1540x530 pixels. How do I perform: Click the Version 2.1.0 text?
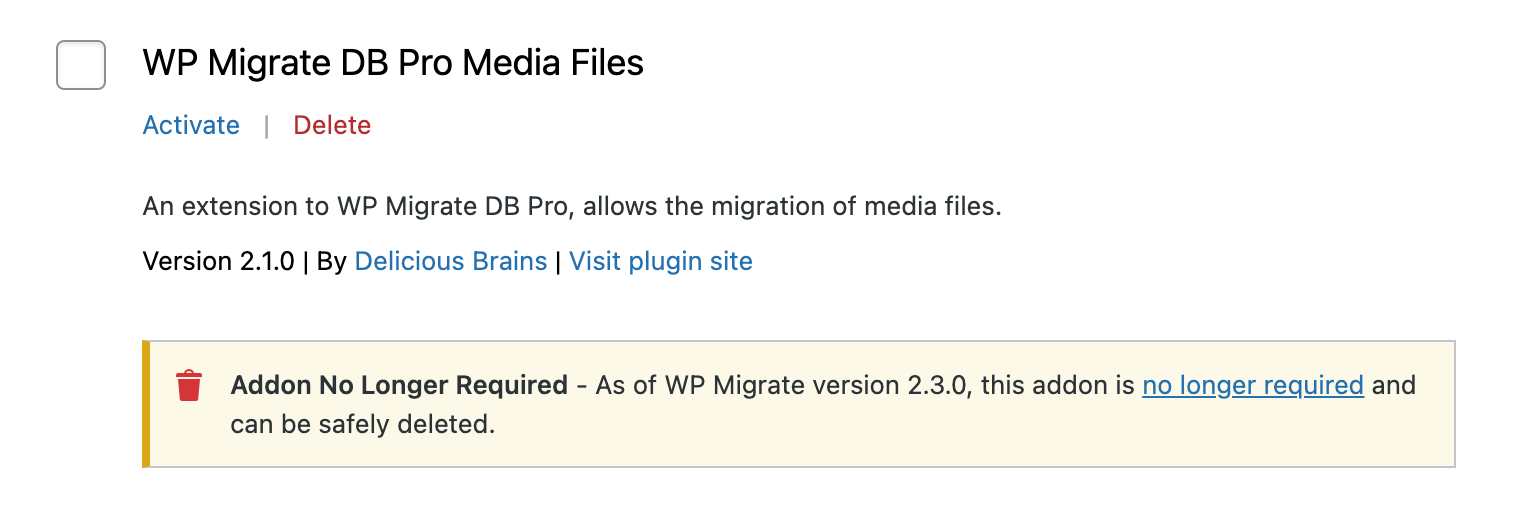tap(219, 261)
